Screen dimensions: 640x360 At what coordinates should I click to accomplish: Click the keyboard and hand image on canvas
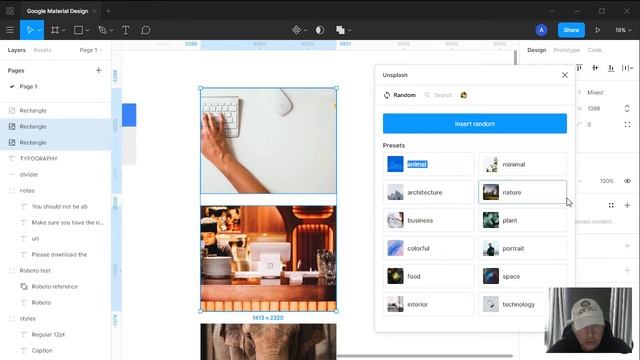[x=268, y=141]
